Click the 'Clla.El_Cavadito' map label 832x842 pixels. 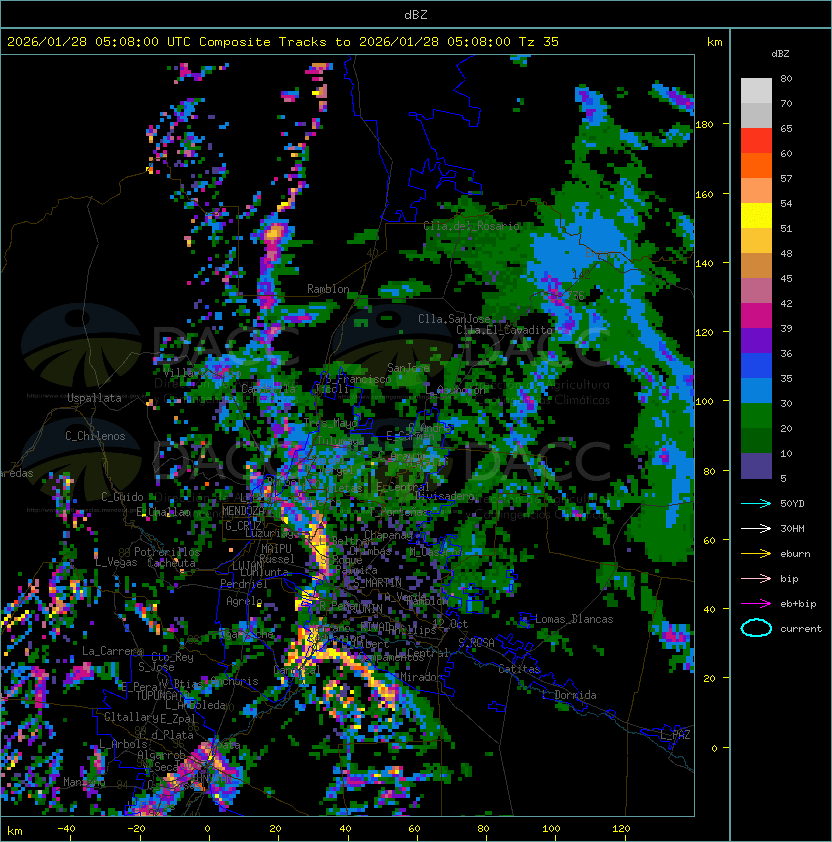tap(504, 330)
